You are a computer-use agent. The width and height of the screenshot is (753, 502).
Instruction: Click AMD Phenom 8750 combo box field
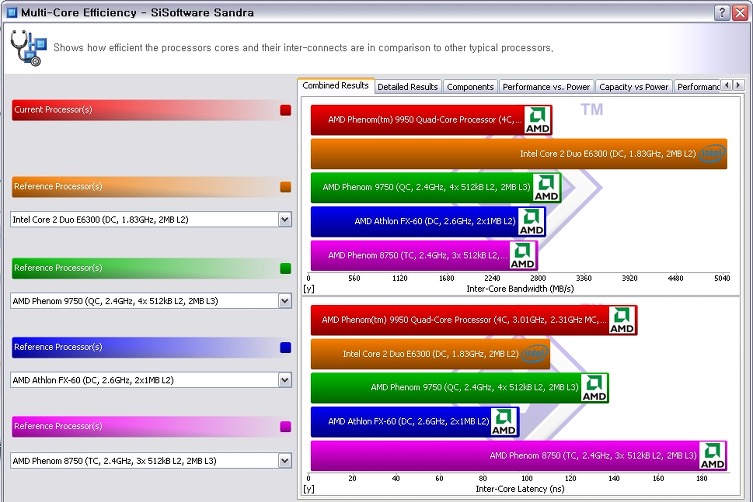pyautogui.click(x=151, y=461)
